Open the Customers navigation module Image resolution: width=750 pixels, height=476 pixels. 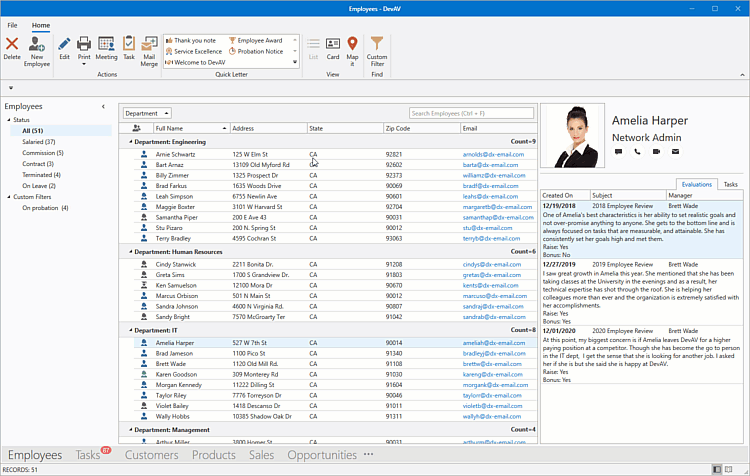[151, 455]
